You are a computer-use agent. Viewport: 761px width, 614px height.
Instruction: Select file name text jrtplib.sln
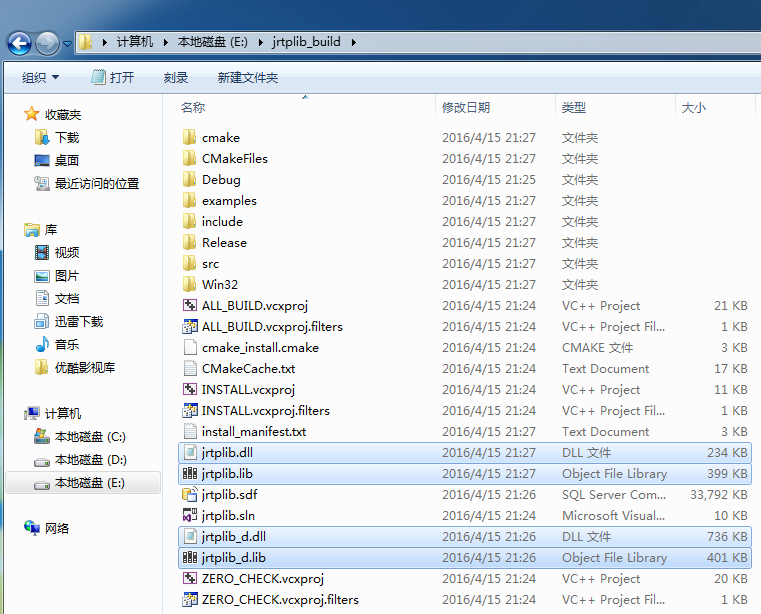(x=228, y=515)
